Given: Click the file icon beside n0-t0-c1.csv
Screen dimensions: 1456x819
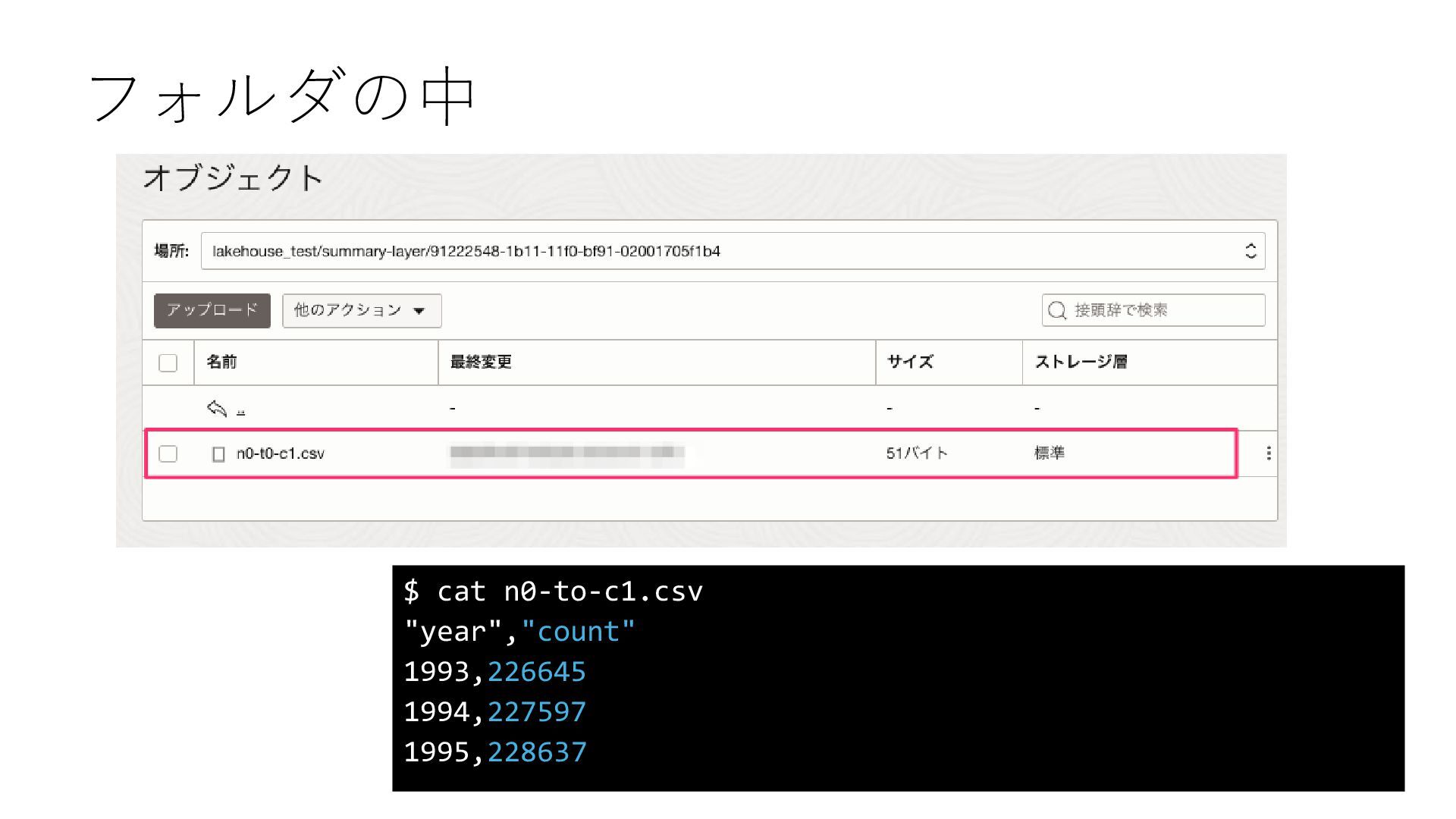Looking at the screenshot, I should click(x=218, y=454).
